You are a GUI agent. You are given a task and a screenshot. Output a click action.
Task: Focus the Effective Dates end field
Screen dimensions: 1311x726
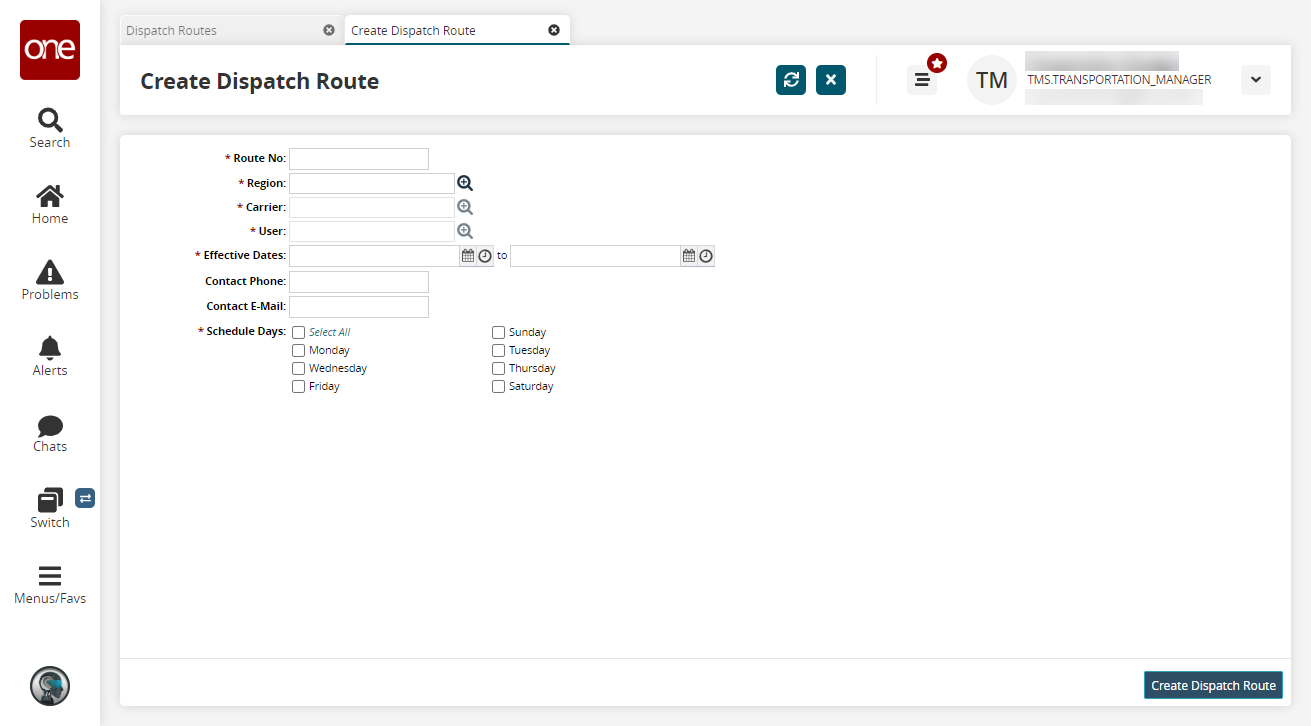595,256
